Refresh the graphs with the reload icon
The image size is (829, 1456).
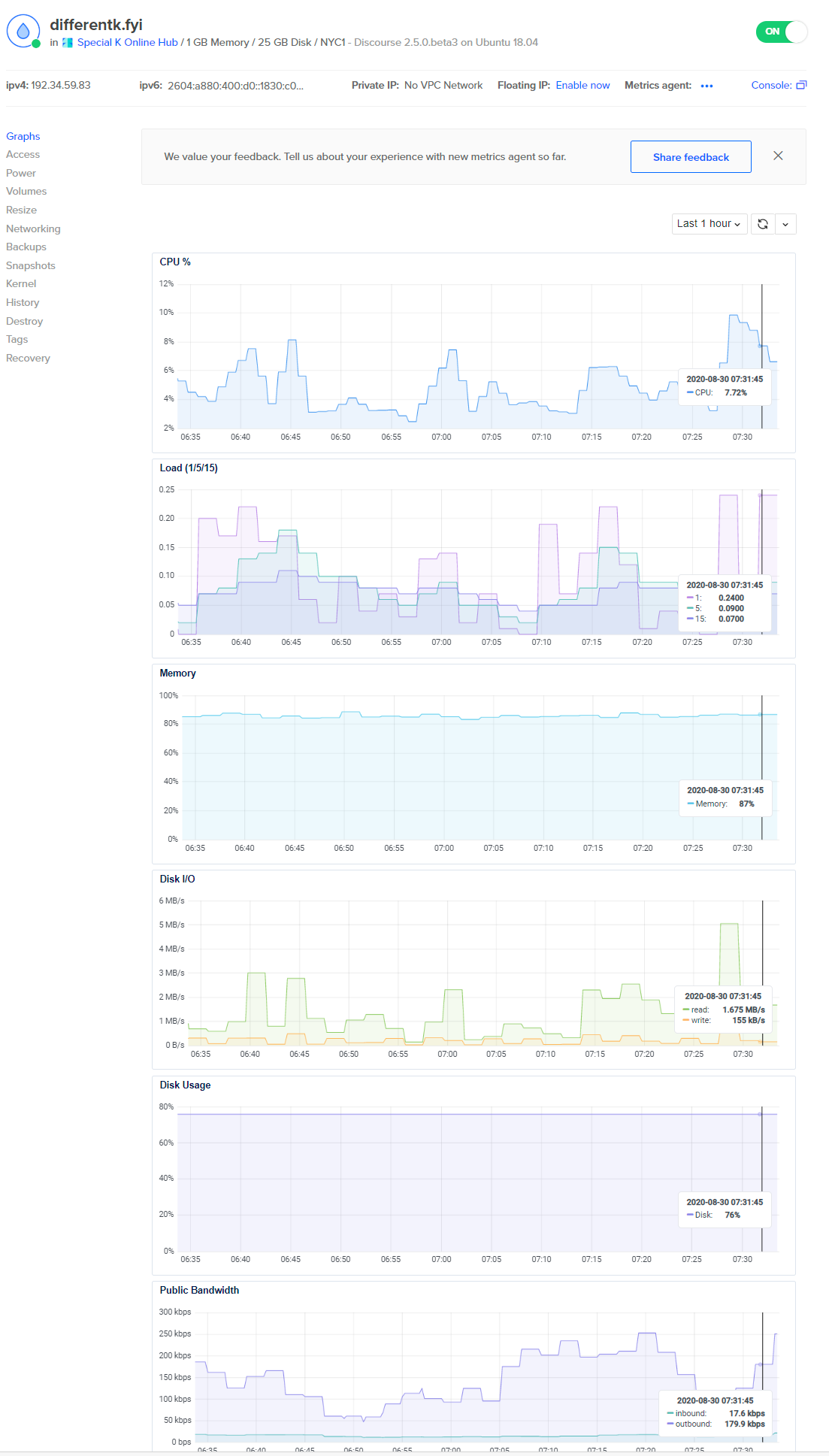tap(762, 224)
